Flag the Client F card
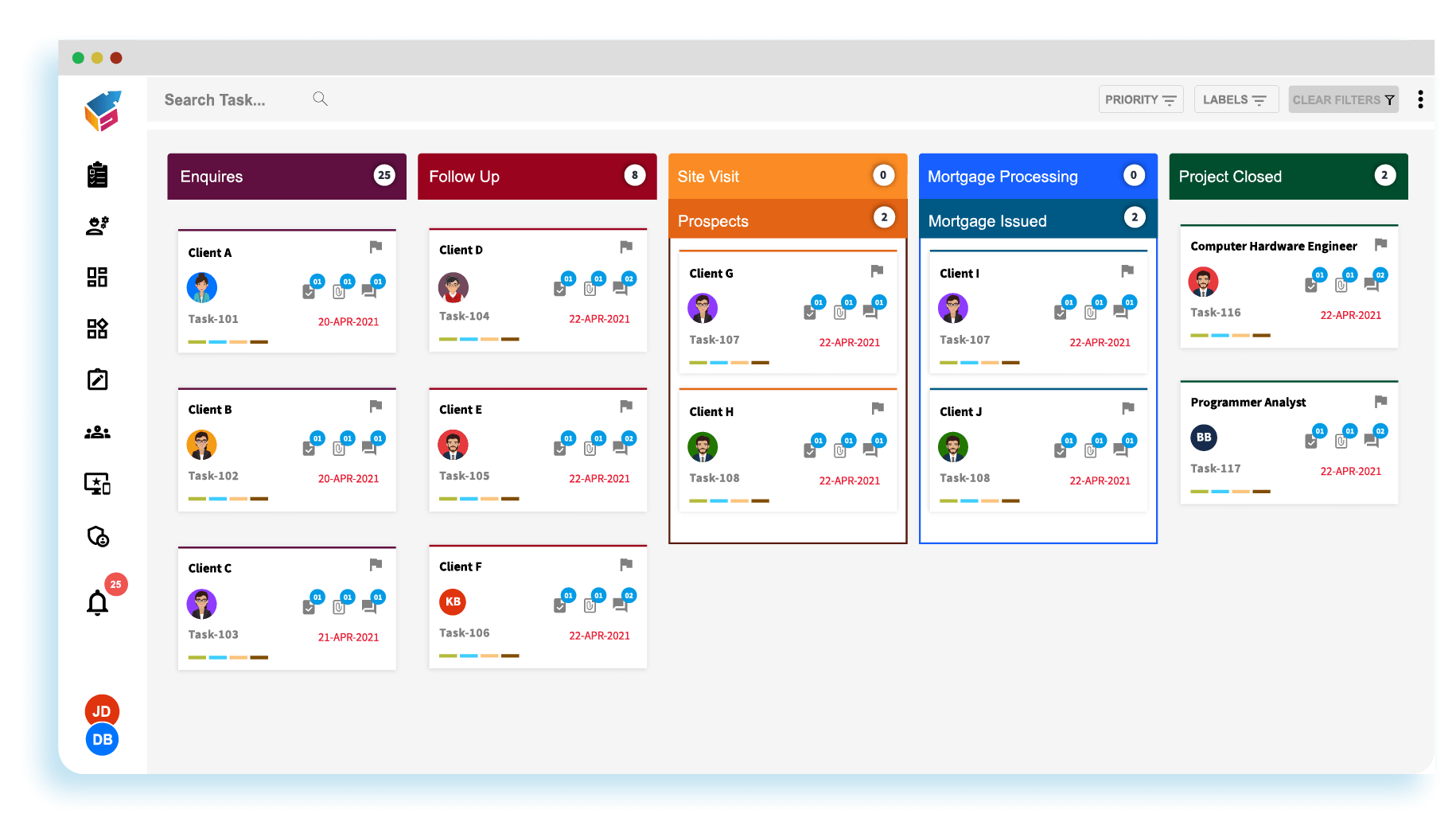 click(626, 564)
